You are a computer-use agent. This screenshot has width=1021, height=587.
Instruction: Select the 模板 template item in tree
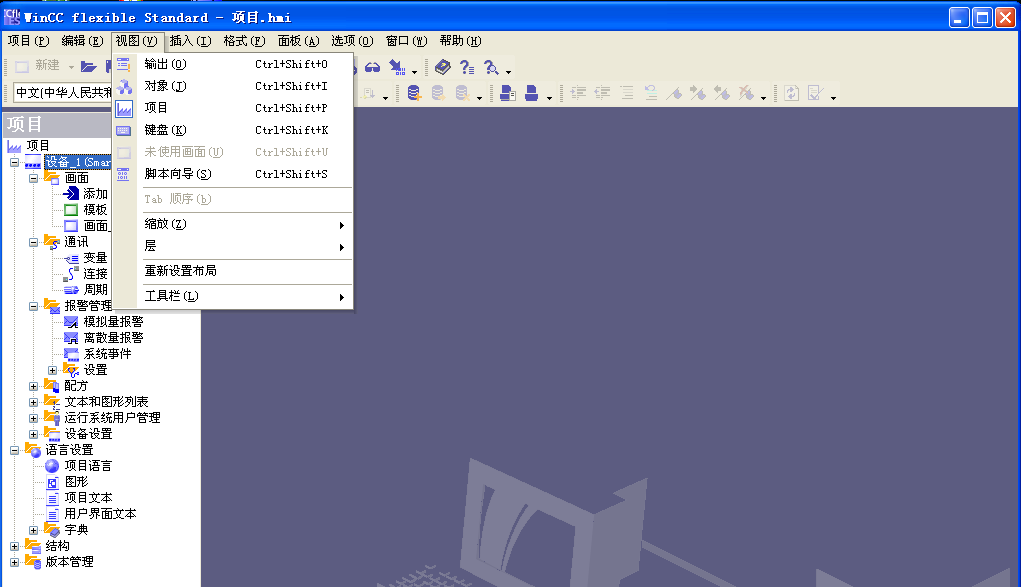(94, 210)
